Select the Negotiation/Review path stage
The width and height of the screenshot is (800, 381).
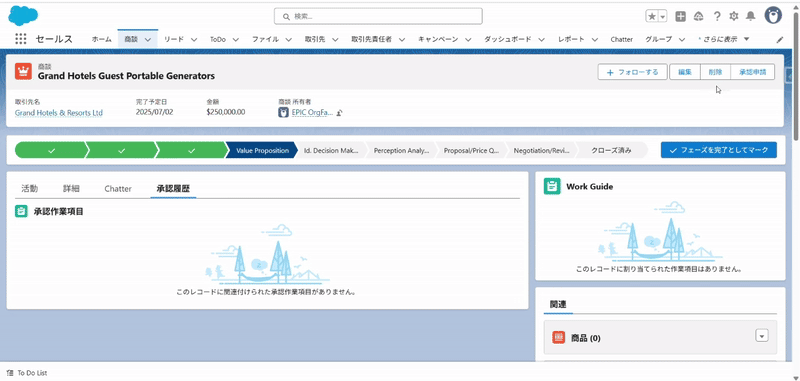click(541, 150)
